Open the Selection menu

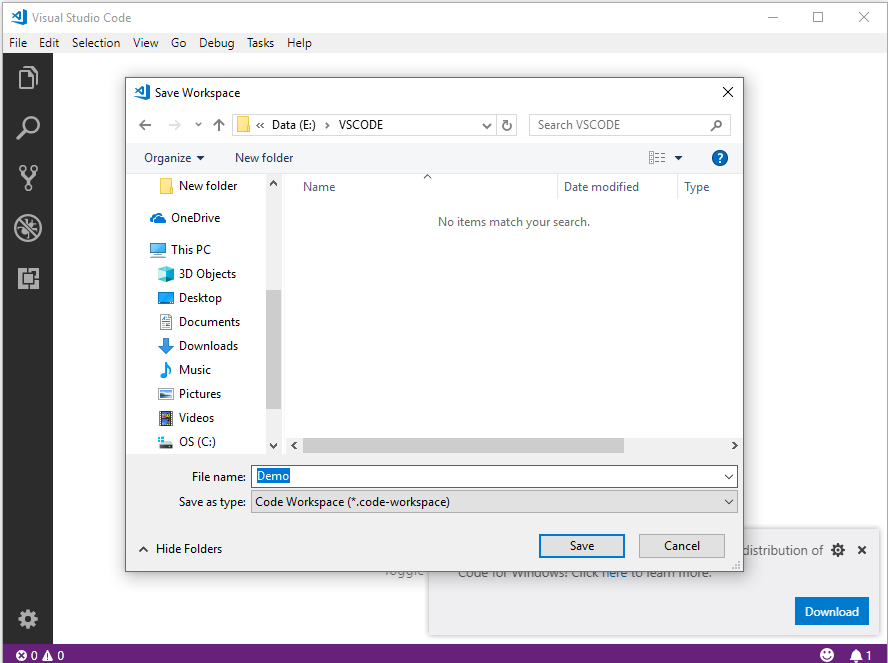[96, 43]
